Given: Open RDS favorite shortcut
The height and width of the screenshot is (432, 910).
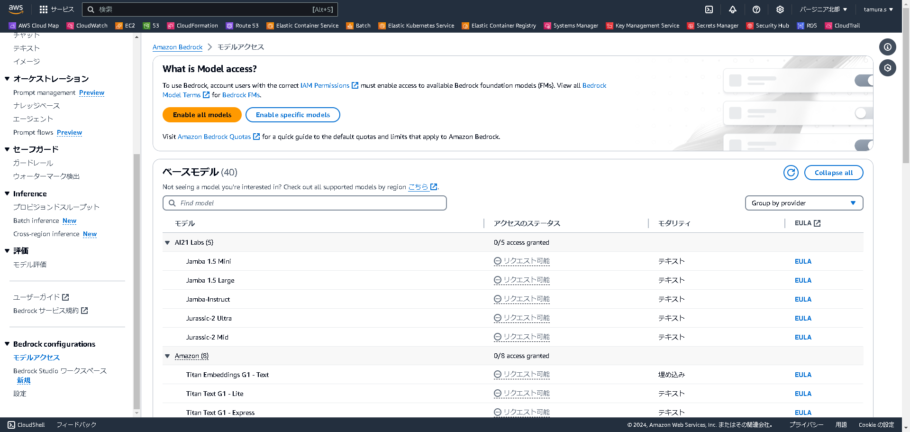Looking at the screenshot, I should click(807, 26).
